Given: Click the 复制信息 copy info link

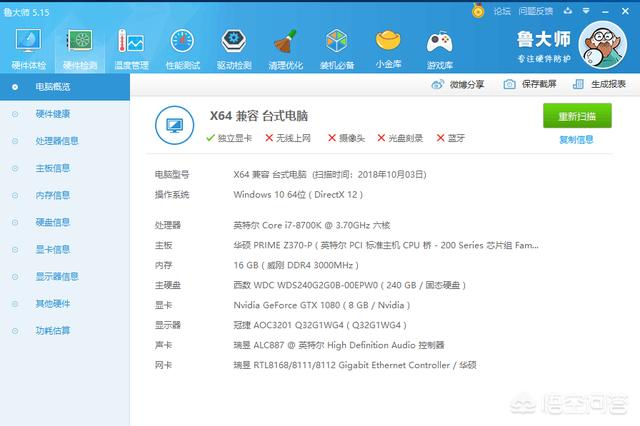Looking at the screenshot, I should tap(576, 140).
